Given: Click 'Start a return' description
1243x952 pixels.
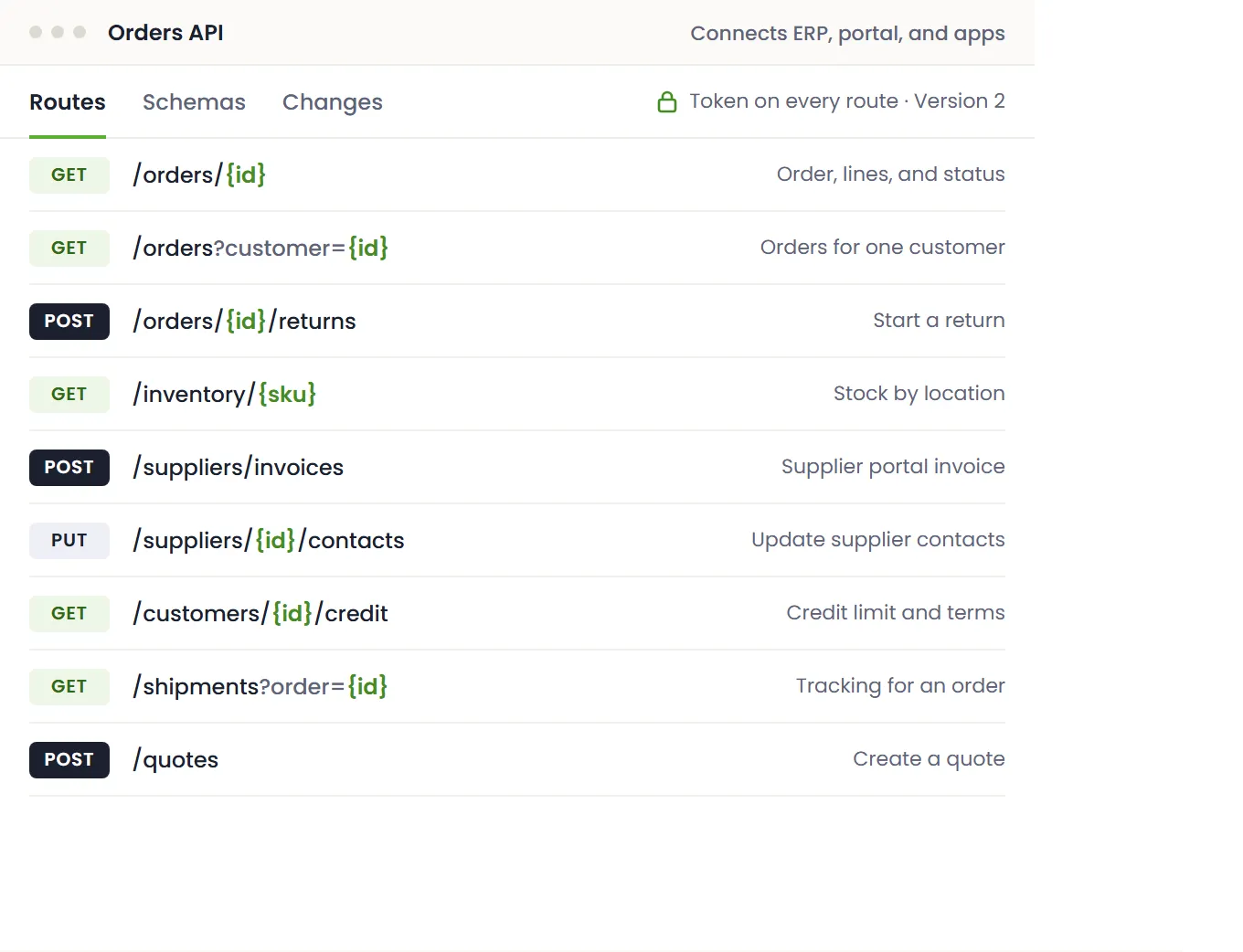Looking at the screenshot, I should (939, 321).
